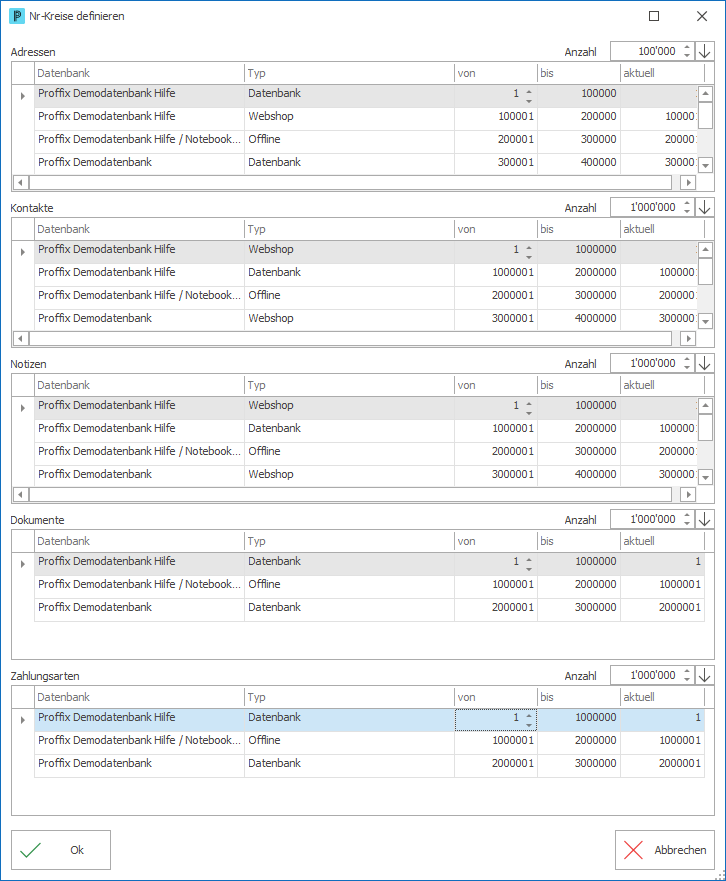This screenshot has width=726, height=881.
Task: Click the down-arrow button beside Notizen Anzahl
Action: [x=705, y=364]
